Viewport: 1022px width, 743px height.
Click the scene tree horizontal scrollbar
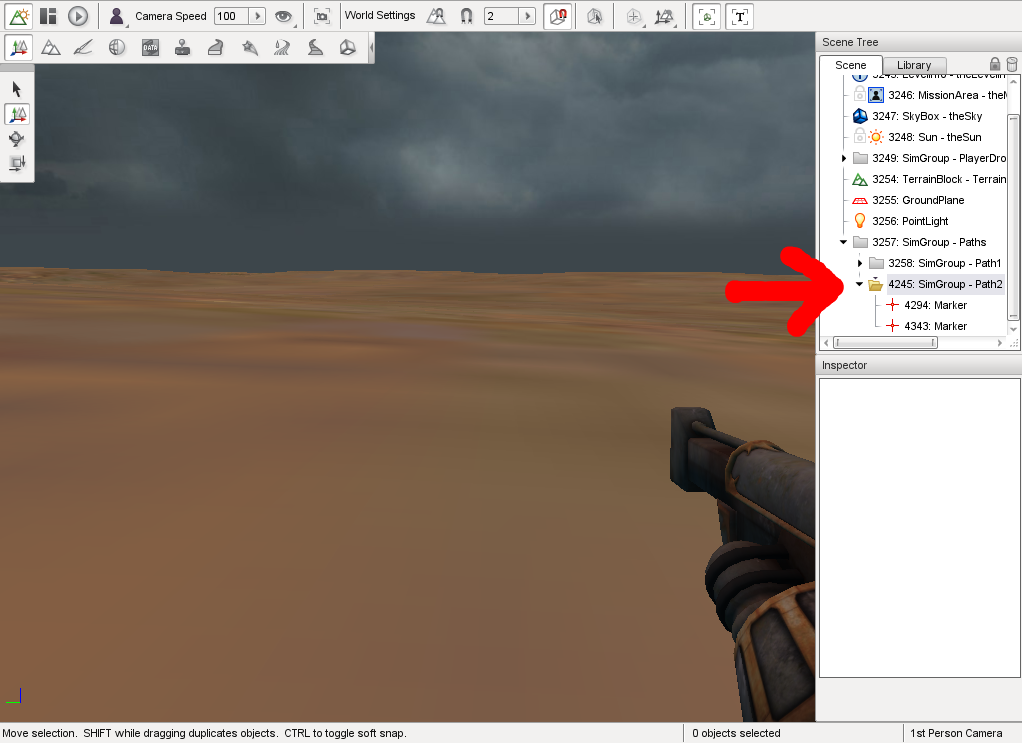click(x=885, y=343)
